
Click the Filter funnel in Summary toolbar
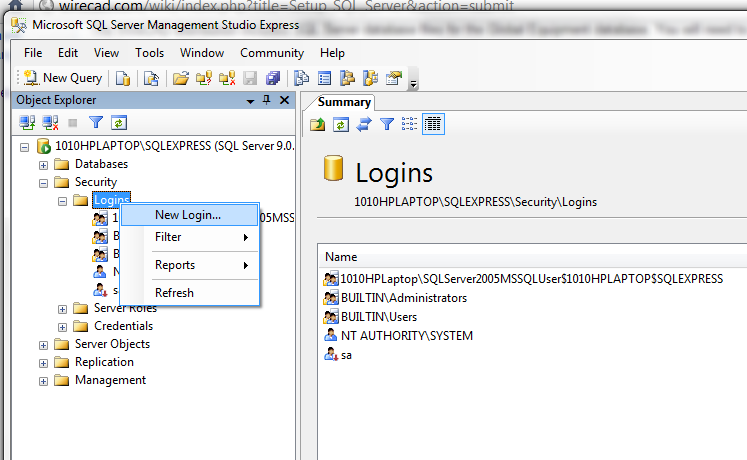tap(387, 125)
